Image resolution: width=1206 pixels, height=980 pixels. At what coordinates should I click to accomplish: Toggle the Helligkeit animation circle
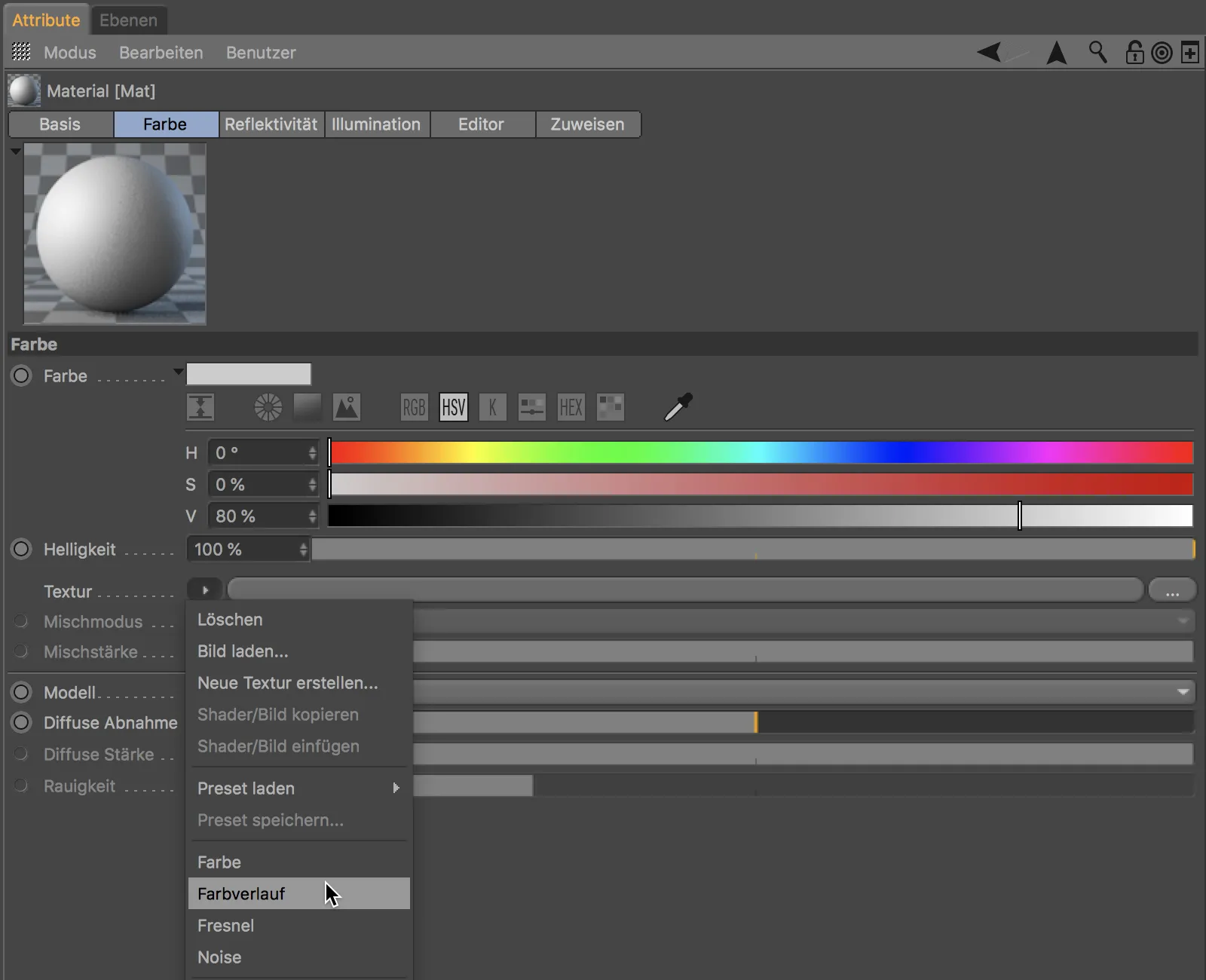pyautogui.click(x=21, y=549)
